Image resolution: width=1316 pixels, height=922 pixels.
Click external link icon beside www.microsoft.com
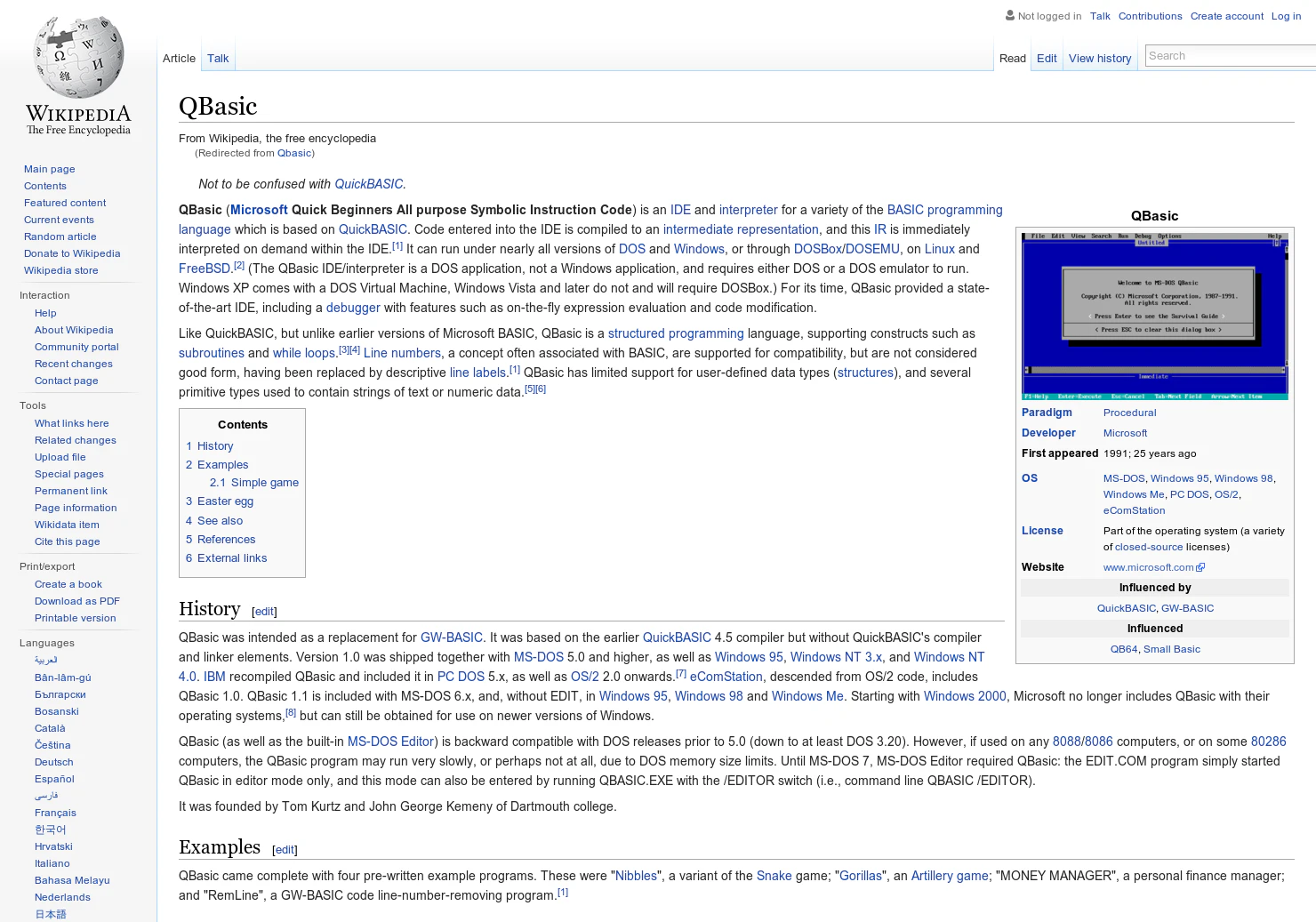tap(1200, 567)
